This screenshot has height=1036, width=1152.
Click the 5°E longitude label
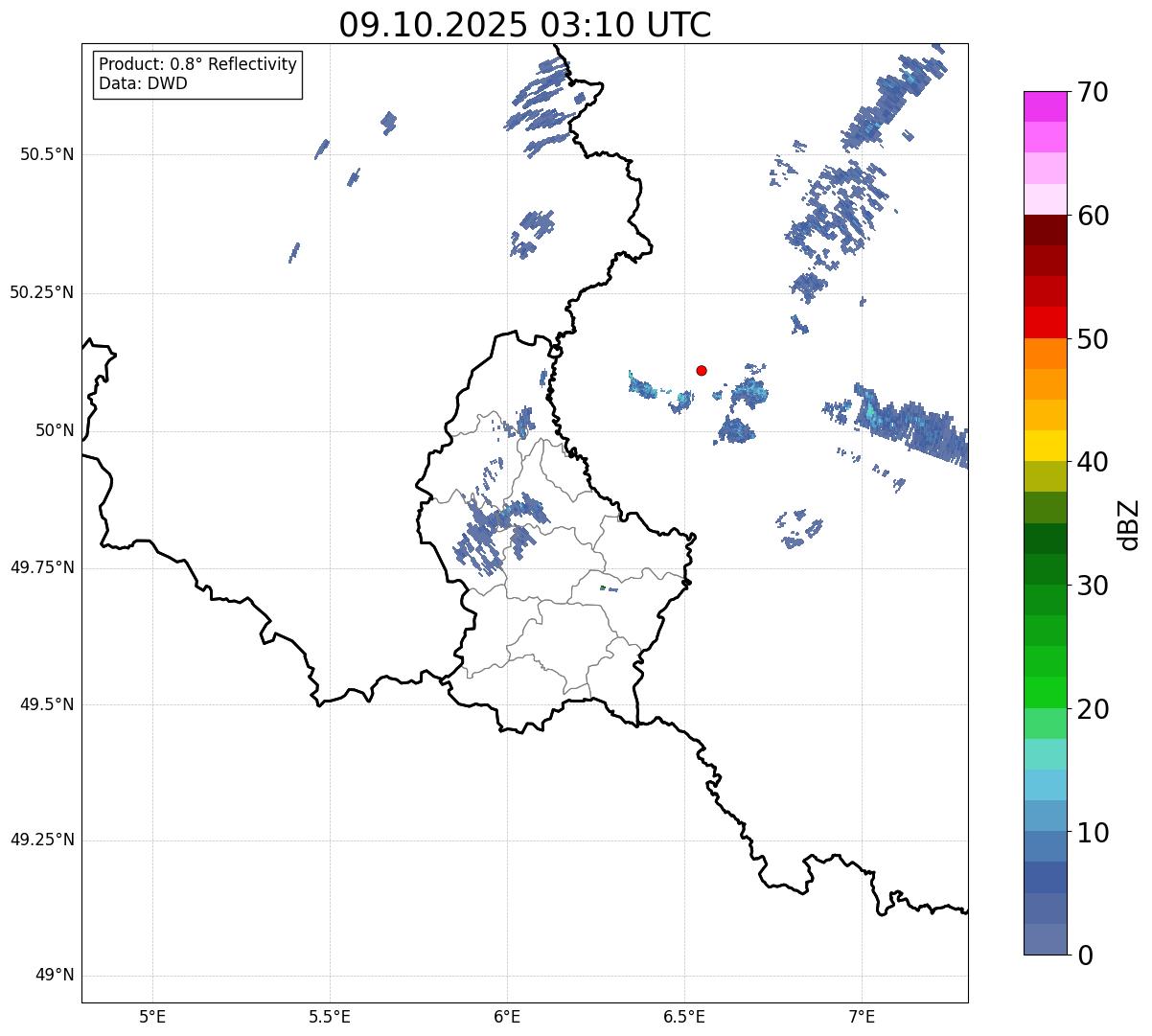(152, 1016)
